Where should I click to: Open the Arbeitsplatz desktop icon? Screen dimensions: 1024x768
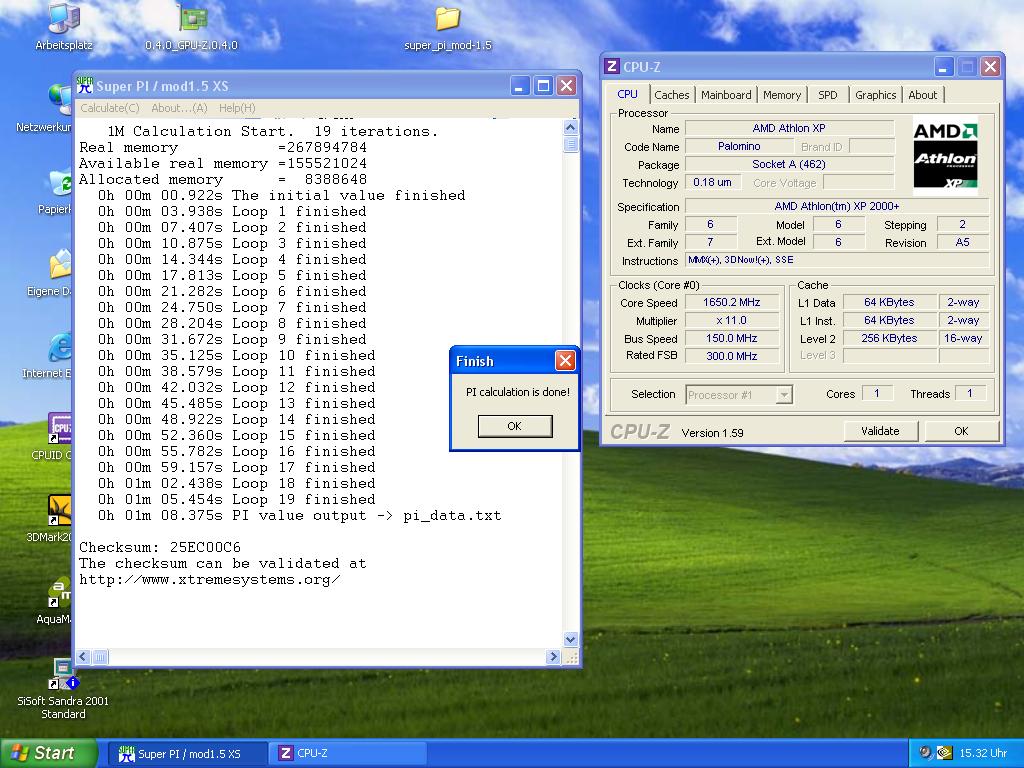(63, 20)
